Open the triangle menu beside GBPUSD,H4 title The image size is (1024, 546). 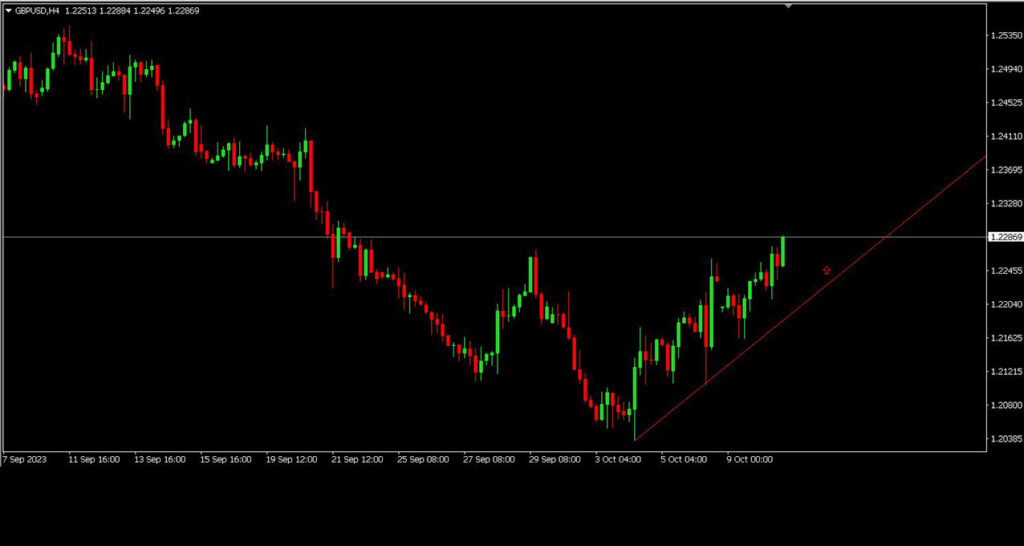click(8, 11)
